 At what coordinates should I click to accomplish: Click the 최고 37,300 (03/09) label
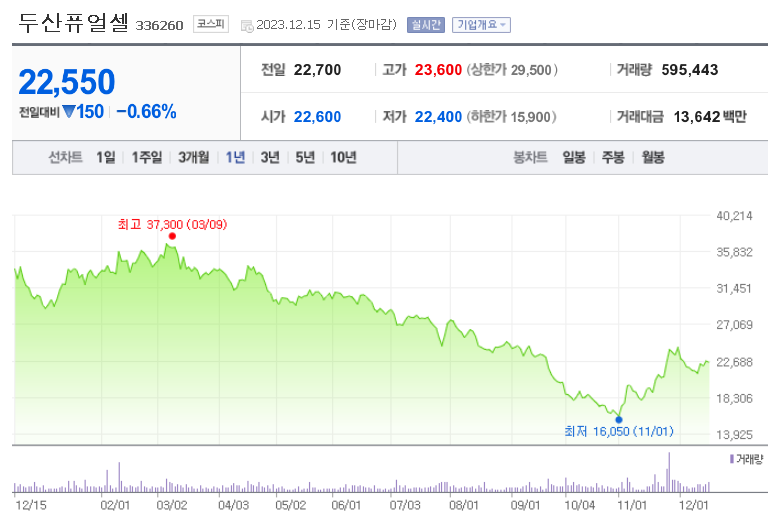point(172,224)
